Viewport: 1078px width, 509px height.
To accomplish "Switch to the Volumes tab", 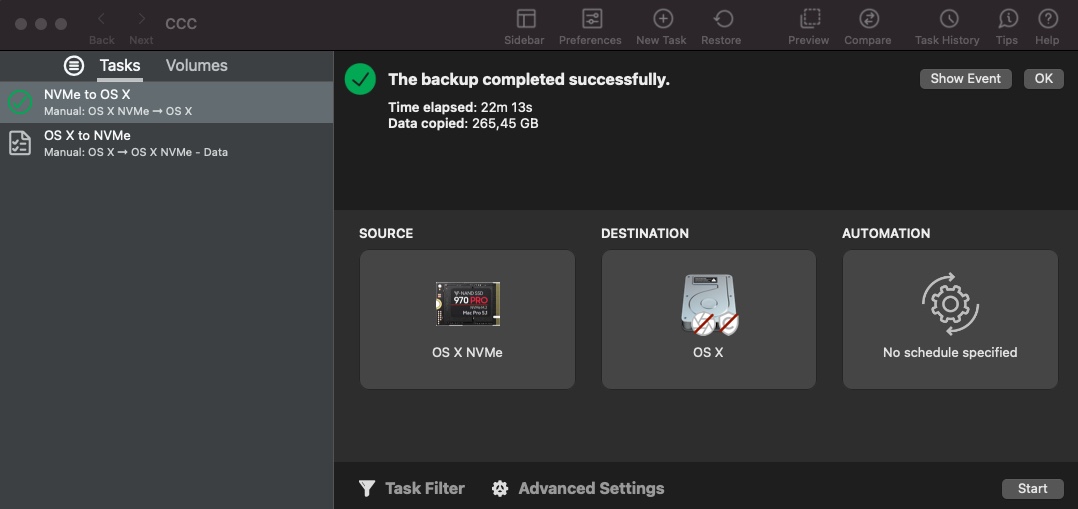I will point(197,65).
